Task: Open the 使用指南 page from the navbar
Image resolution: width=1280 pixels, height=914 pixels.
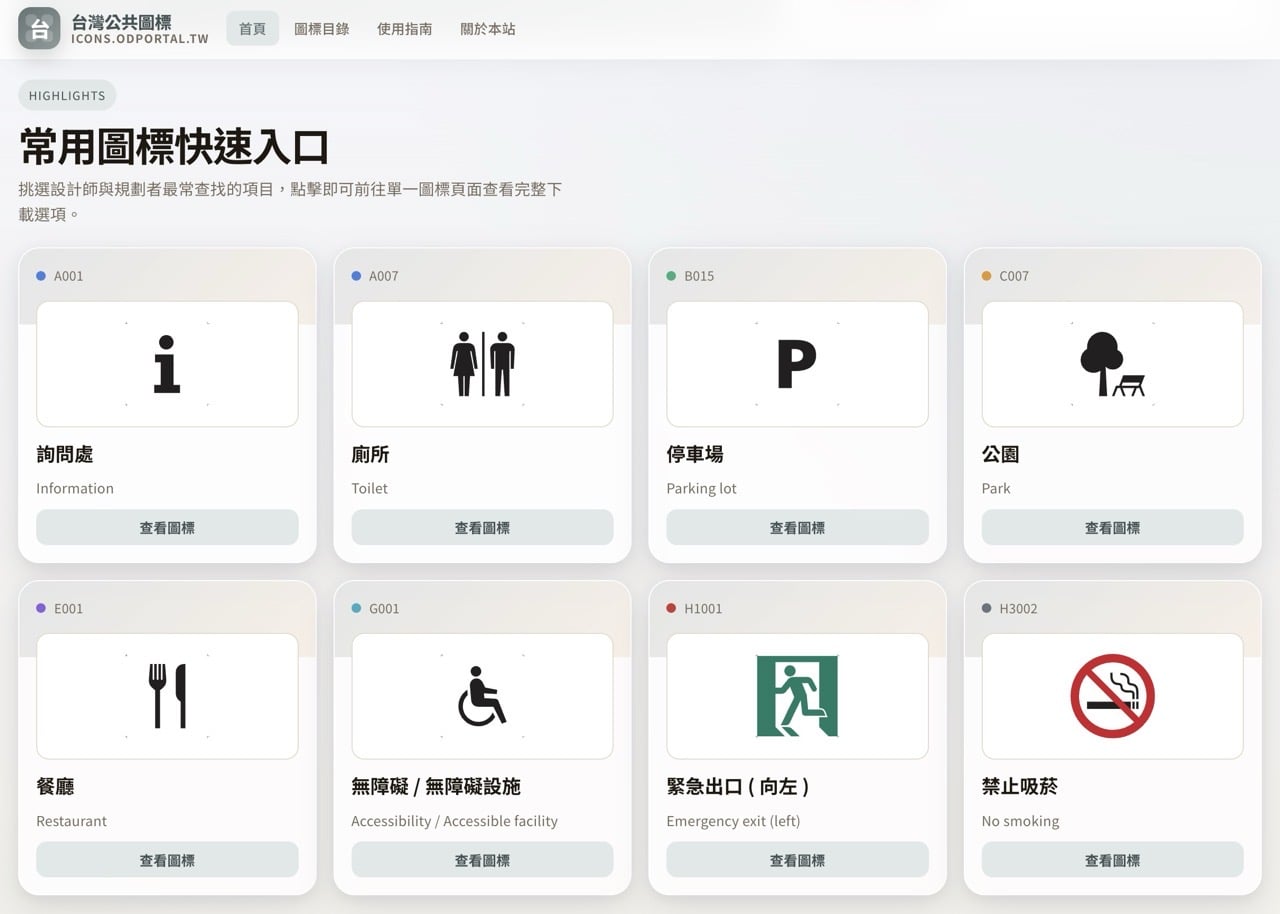Action: click(x=404, y=29)
